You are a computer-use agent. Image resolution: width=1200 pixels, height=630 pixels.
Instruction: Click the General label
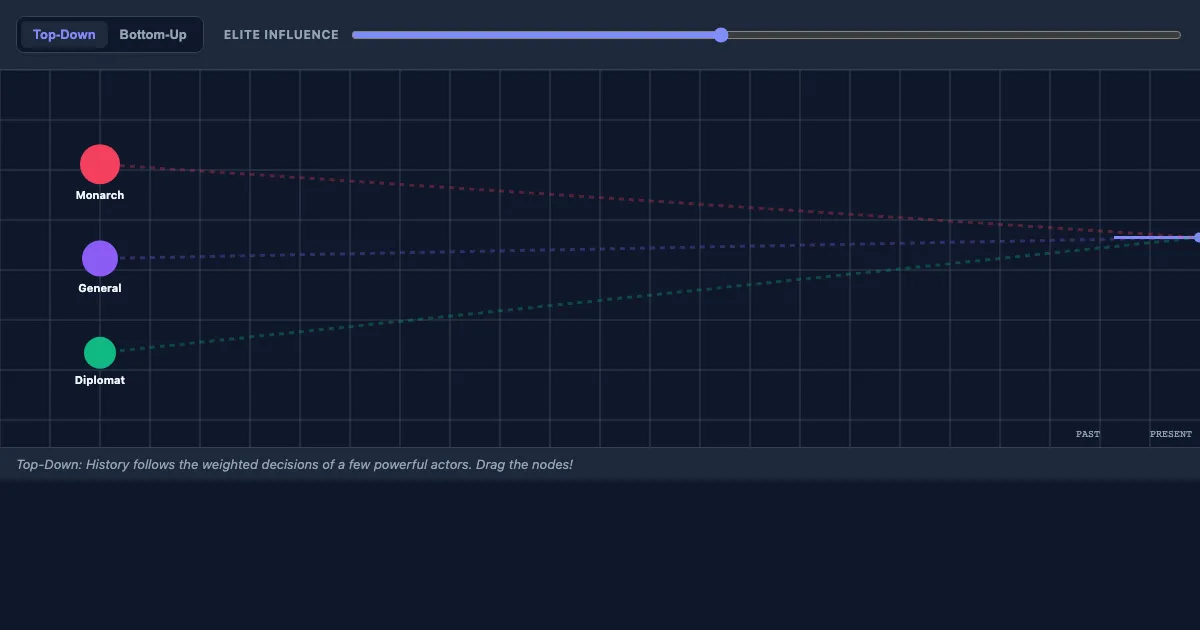pos(100,288)
